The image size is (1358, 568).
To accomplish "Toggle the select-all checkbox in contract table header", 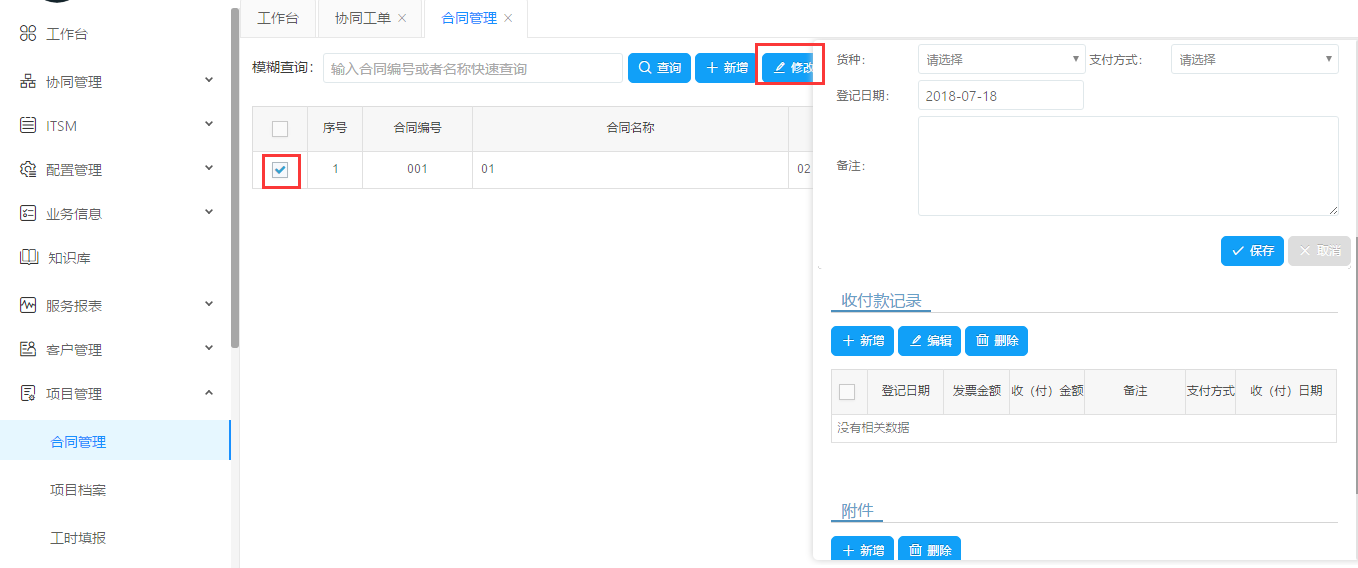I will tap(280, 129).
